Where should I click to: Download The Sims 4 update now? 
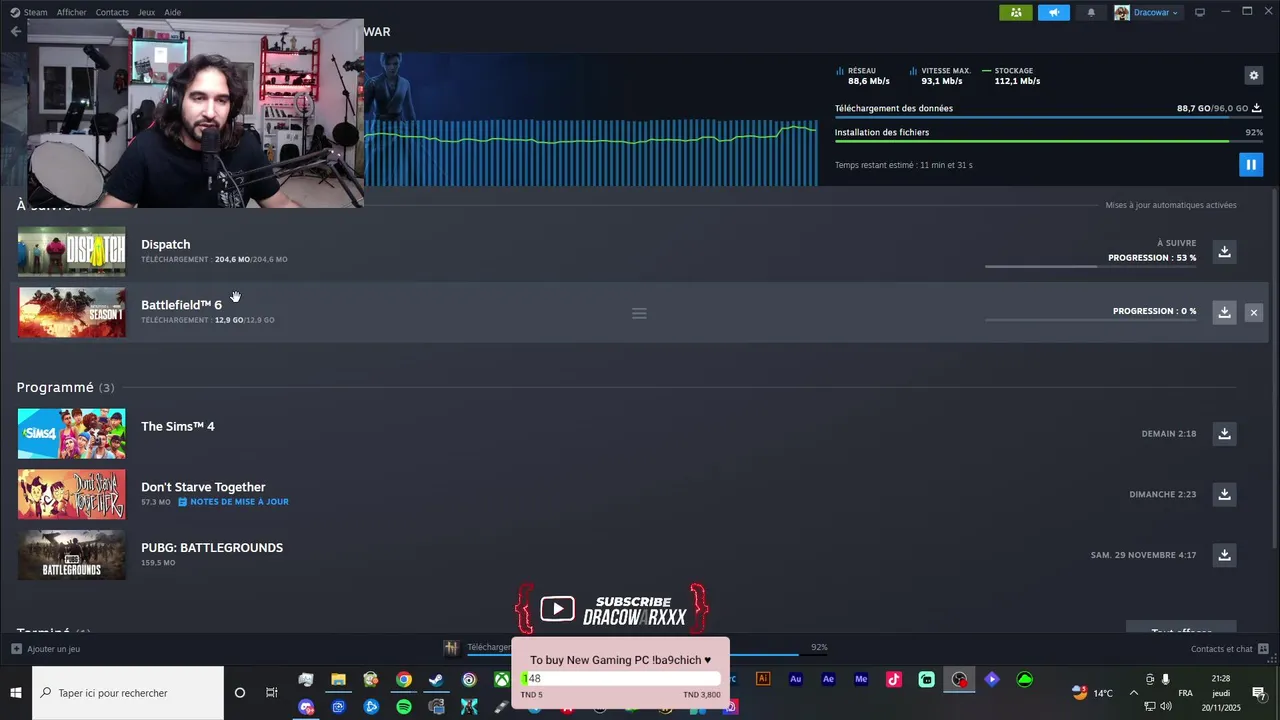1224,433
